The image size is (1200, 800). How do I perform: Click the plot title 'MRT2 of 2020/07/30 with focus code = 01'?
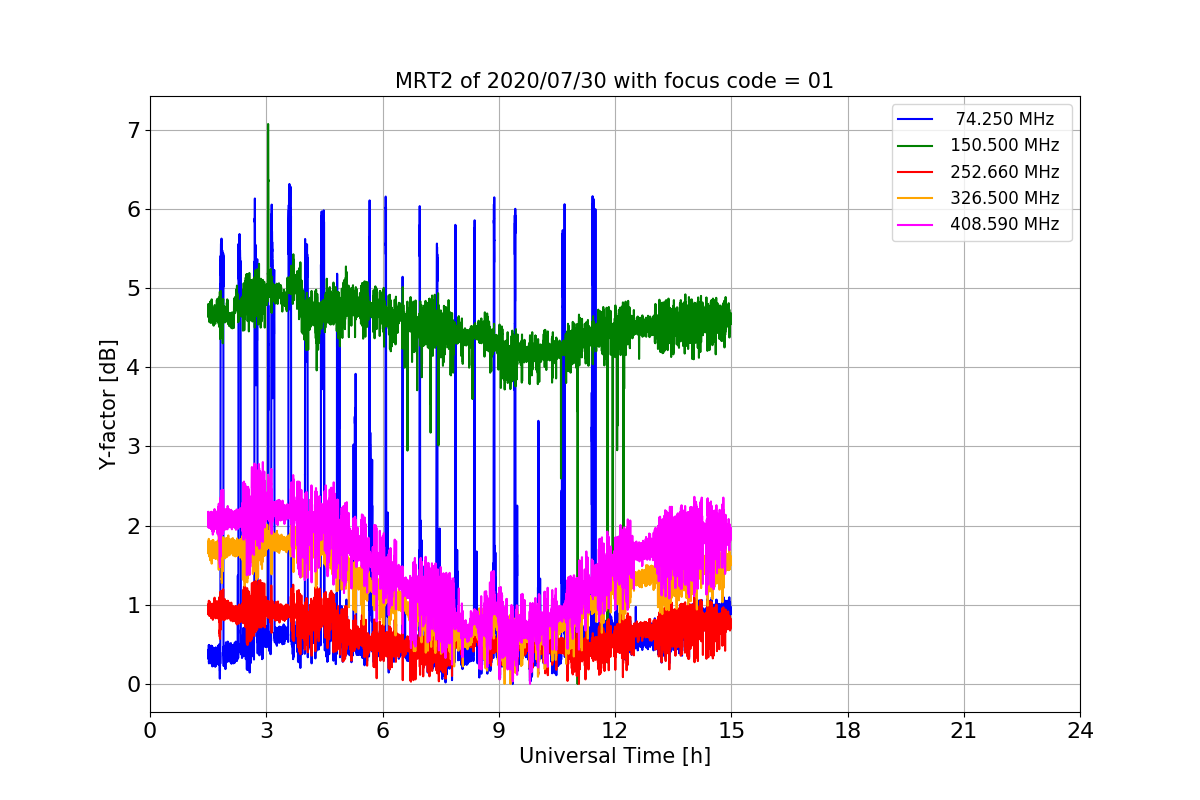[614, 81]
